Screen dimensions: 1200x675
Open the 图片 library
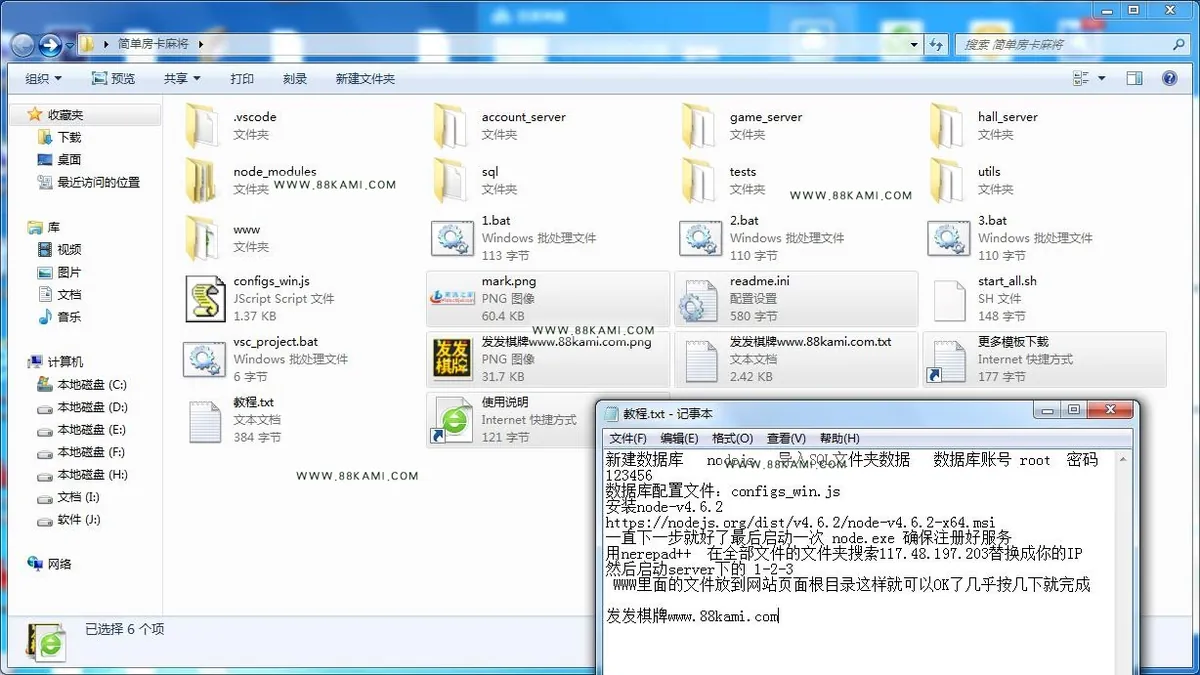coord(69,272)
